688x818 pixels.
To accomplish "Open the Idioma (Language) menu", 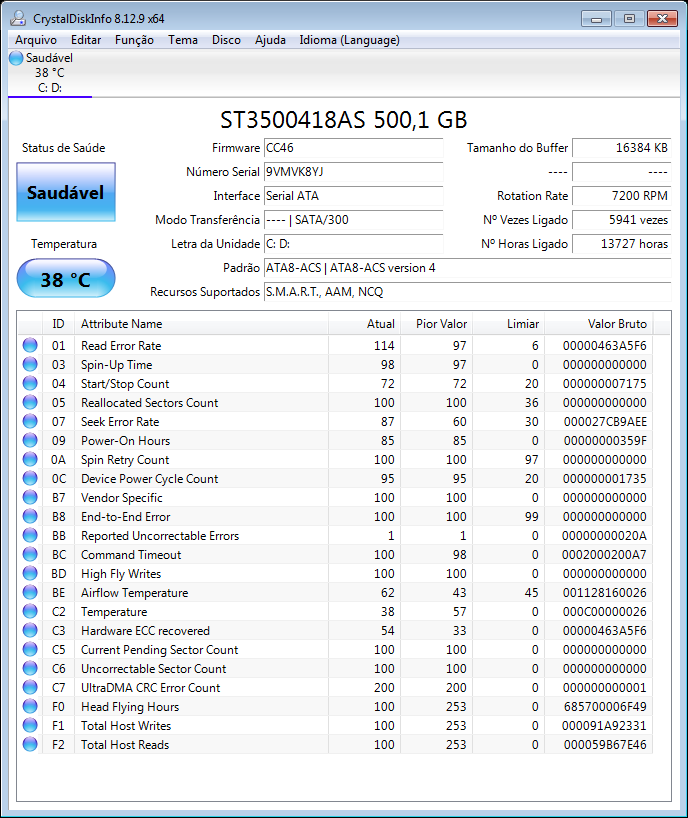I will pos(349,40).
